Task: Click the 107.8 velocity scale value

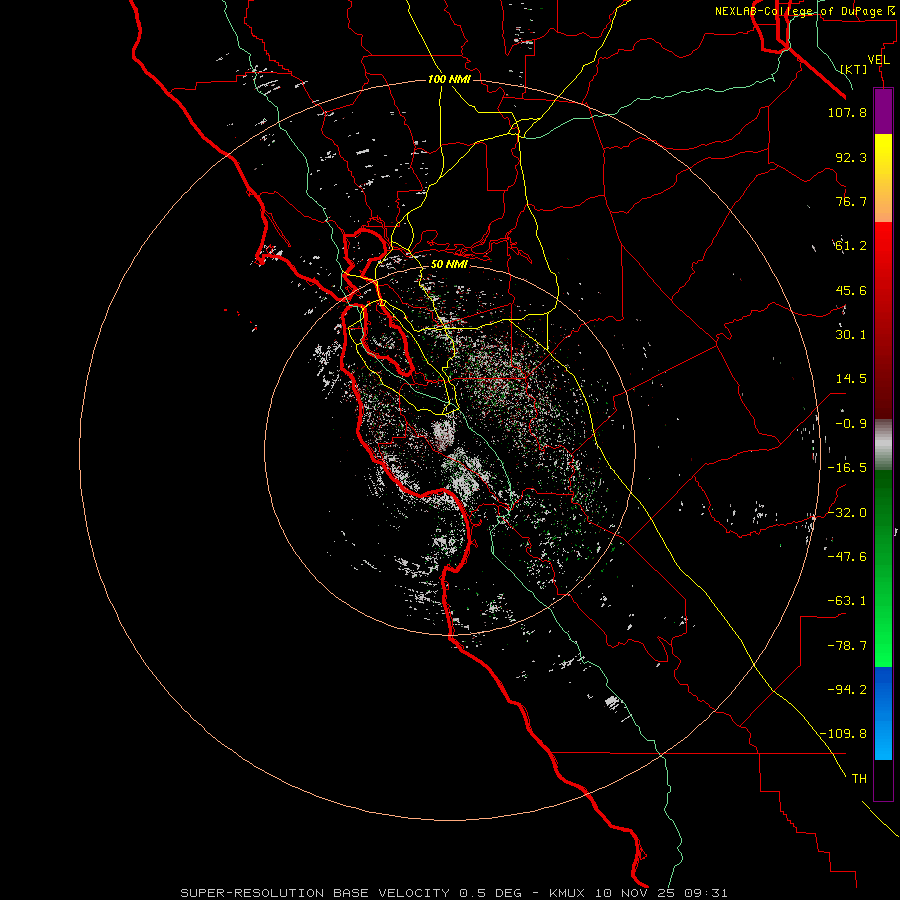Action: (x=847, y=112)
